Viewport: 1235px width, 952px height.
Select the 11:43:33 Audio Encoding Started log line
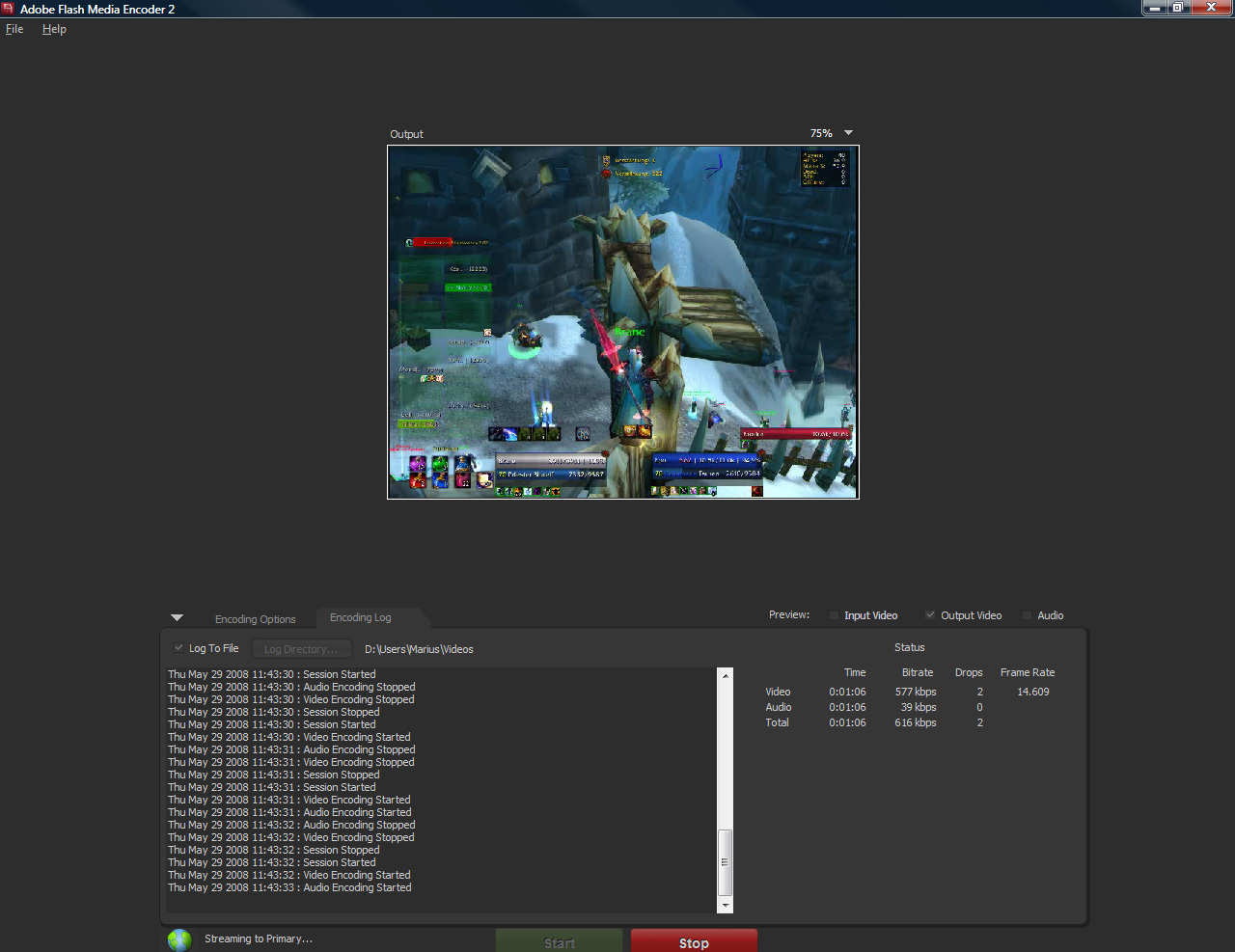[x=289, y=887]
